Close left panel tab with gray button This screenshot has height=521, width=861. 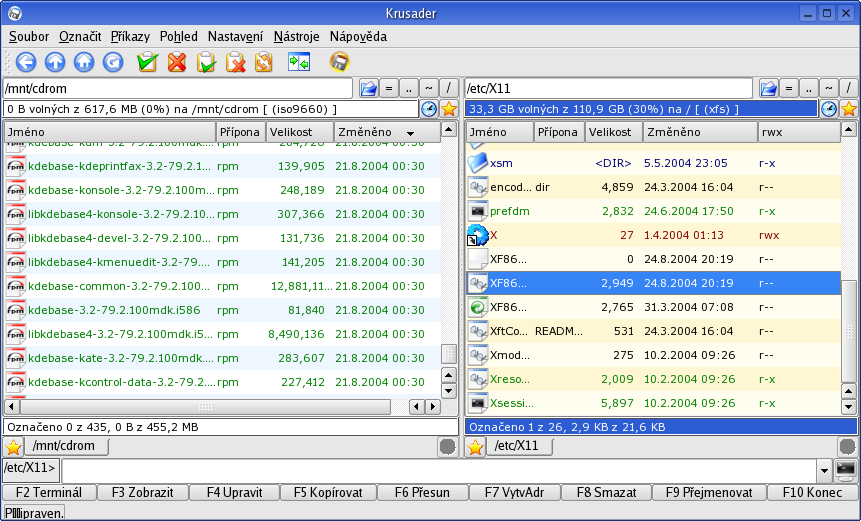tap(448, 447)
